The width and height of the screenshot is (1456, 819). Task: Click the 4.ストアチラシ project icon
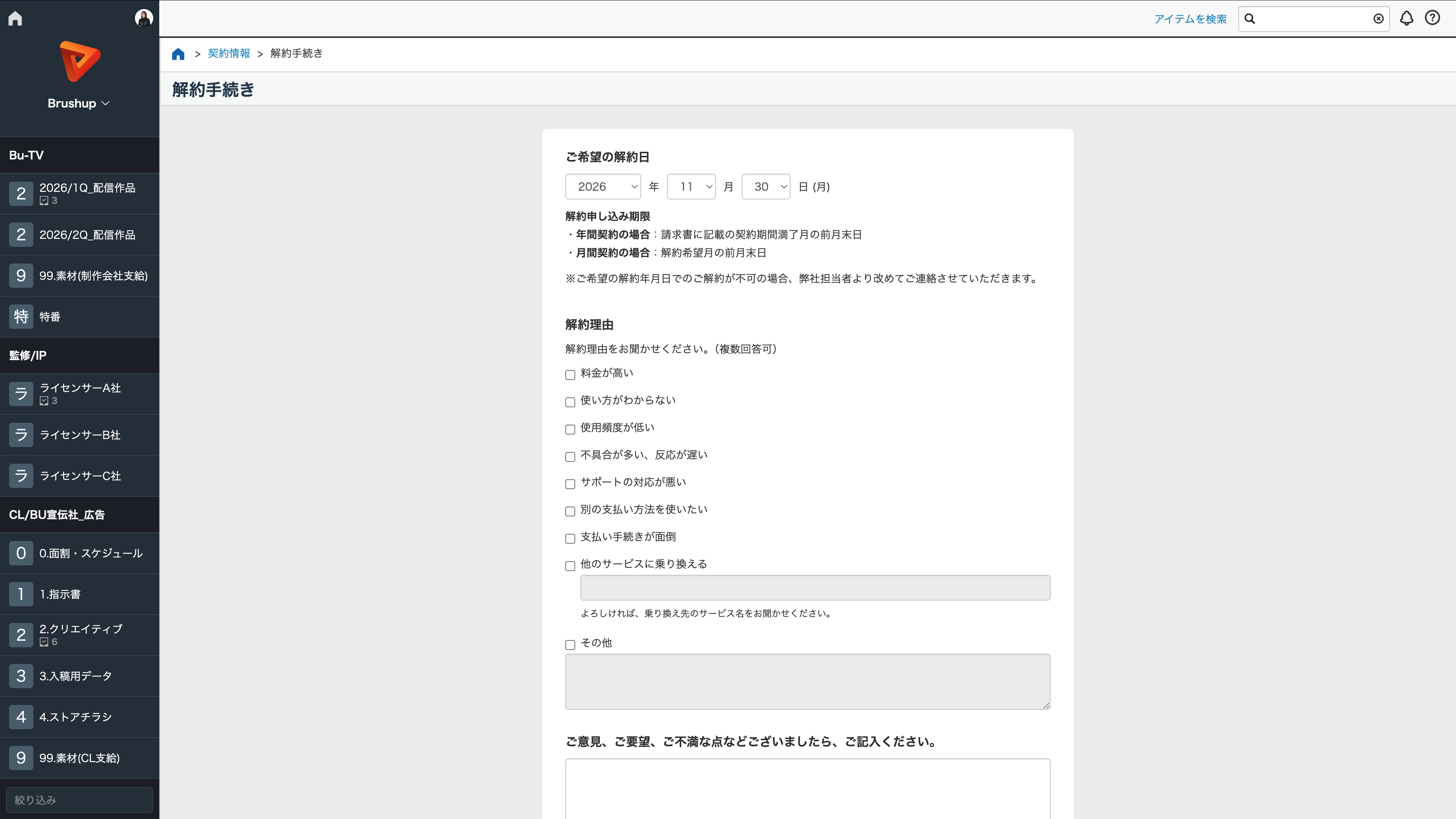(21, 717)
